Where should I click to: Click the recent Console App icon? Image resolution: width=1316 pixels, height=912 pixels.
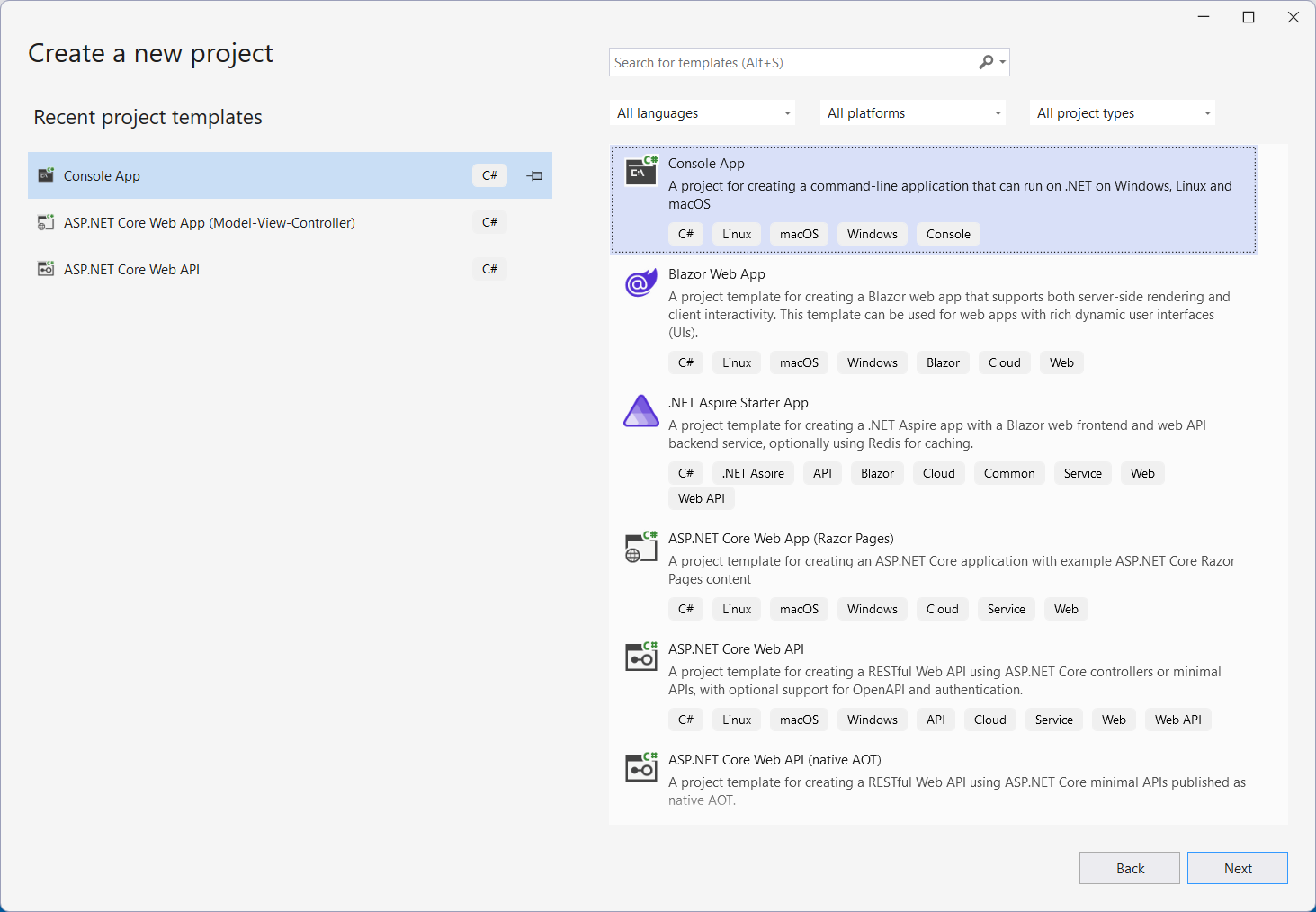click(x=46, y=175)
